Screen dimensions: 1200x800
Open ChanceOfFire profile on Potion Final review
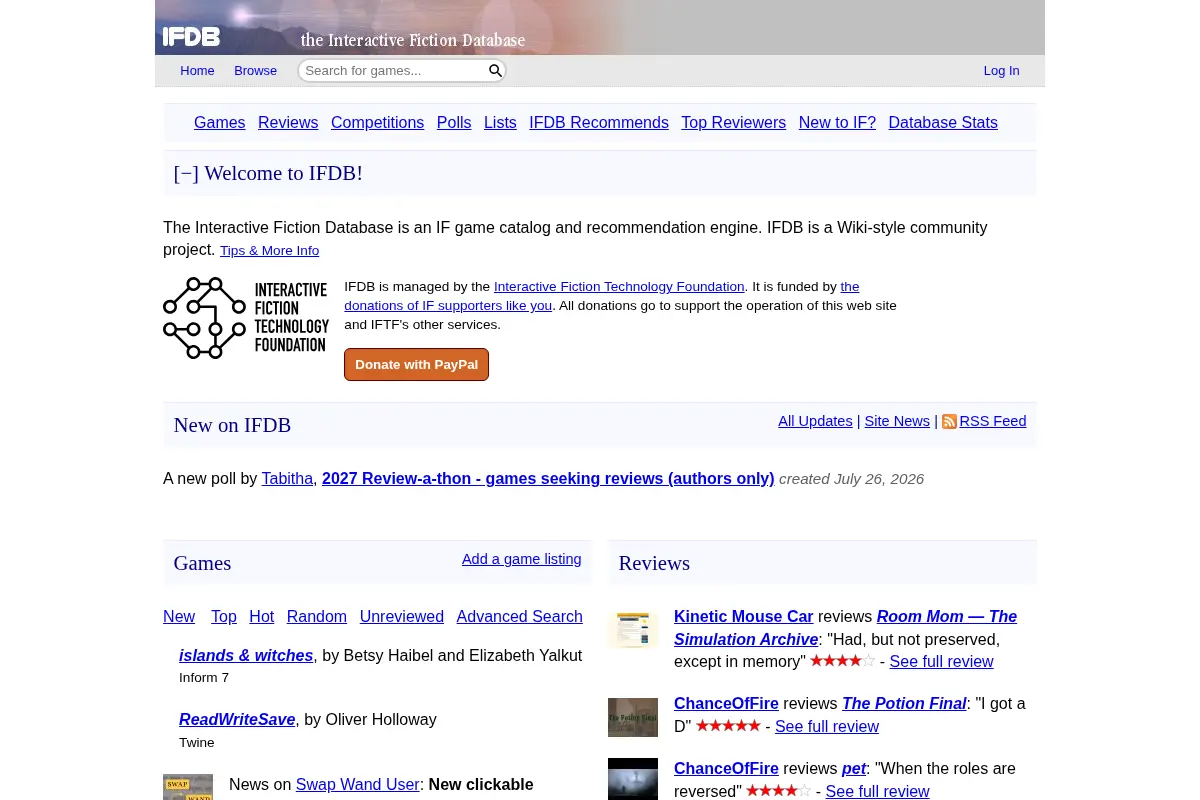pos(726,704)
